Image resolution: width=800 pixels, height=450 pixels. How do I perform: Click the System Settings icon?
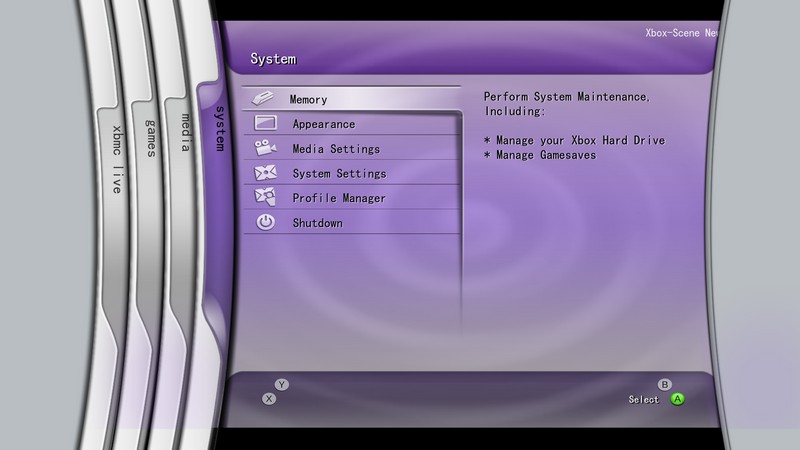point(265,173)
